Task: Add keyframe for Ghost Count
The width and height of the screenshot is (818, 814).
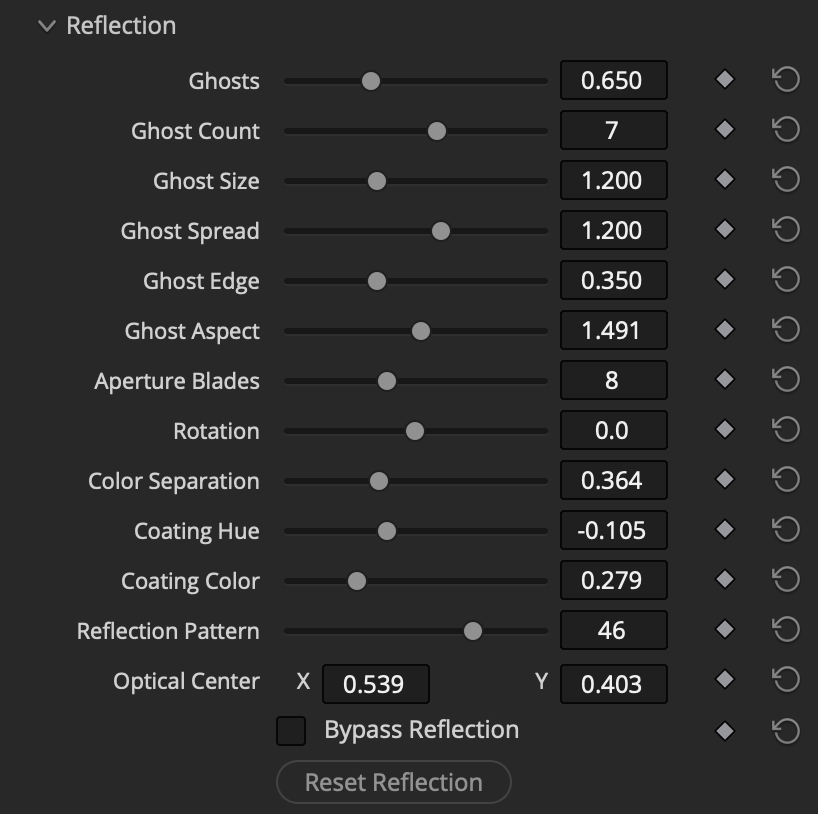Action: tap(725, 129)
